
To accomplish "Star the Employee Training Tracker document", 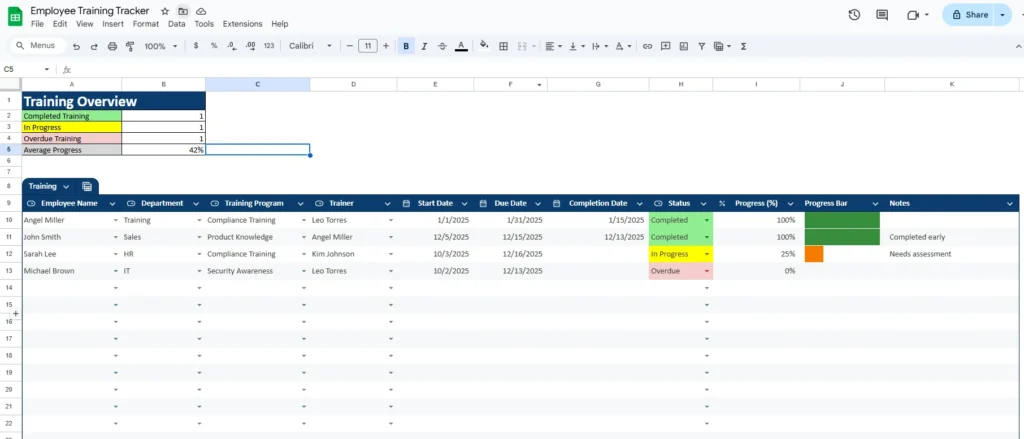I will pyautogui.click(x=165, y=11).
